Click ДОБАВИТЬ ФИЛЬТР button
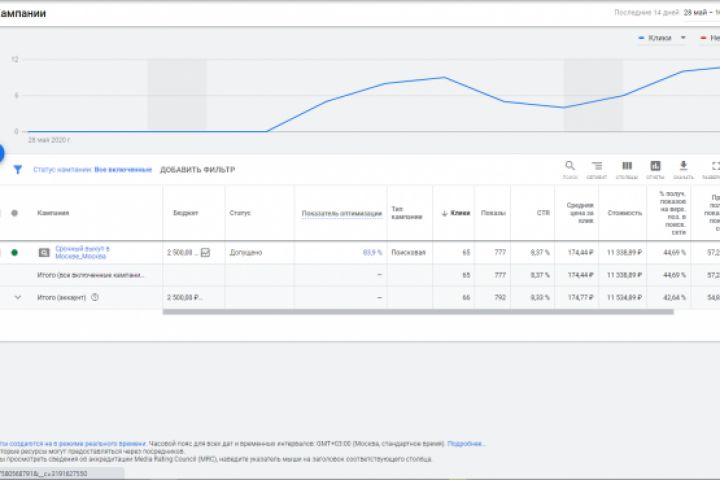The width and height of the screenshot is (720, 480). point(197,170)
